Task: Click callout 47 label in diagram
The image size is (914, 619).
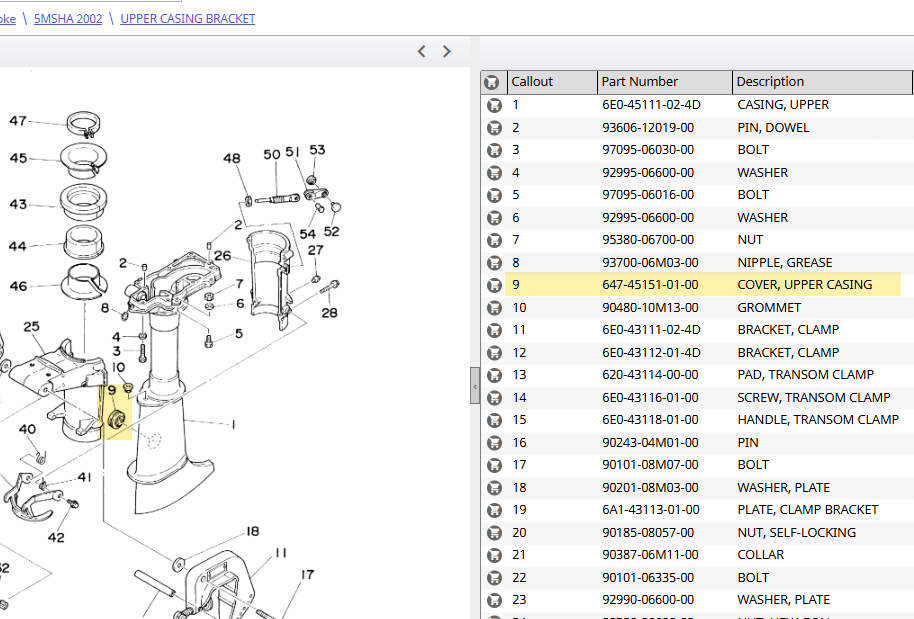Action: [17, 121]
